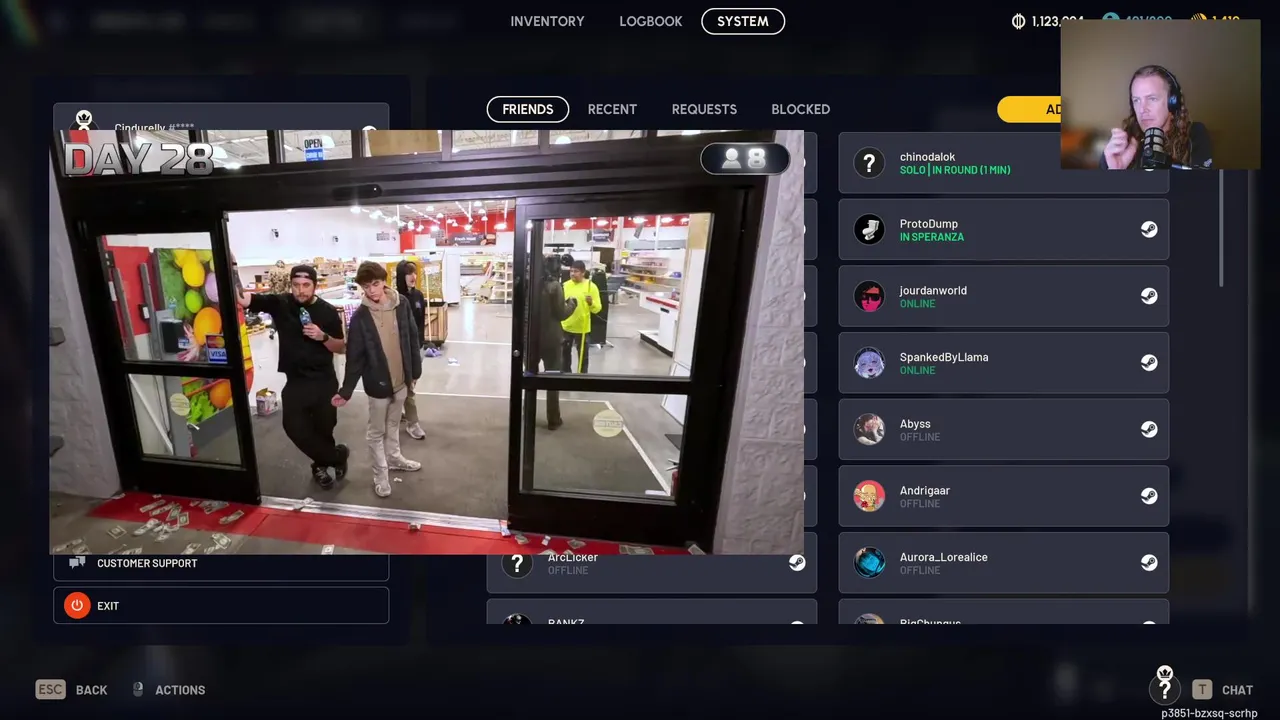Viewport: 1280px width, 720px height.
Task: Click the friends list scrollbar
Action: tap(1222, 228)
